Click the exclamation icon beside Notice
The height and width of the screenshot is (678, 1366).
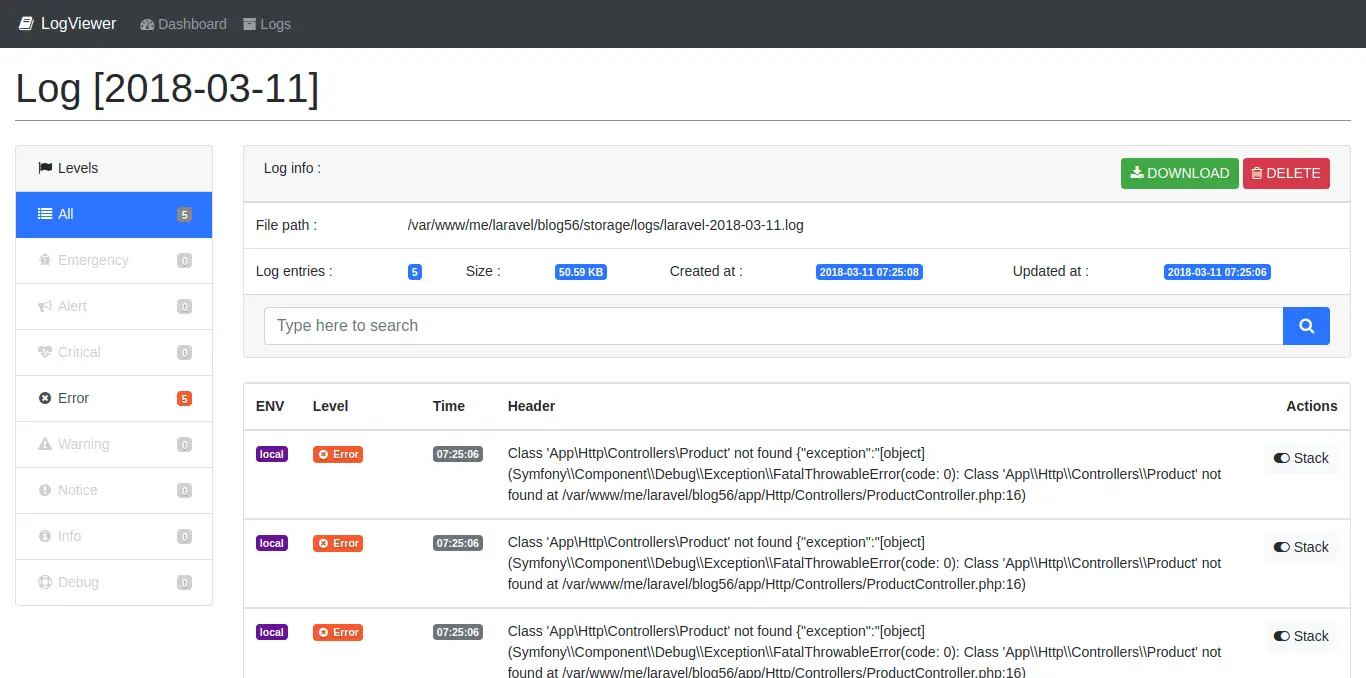pyautogui.click(x=45, y=490)
